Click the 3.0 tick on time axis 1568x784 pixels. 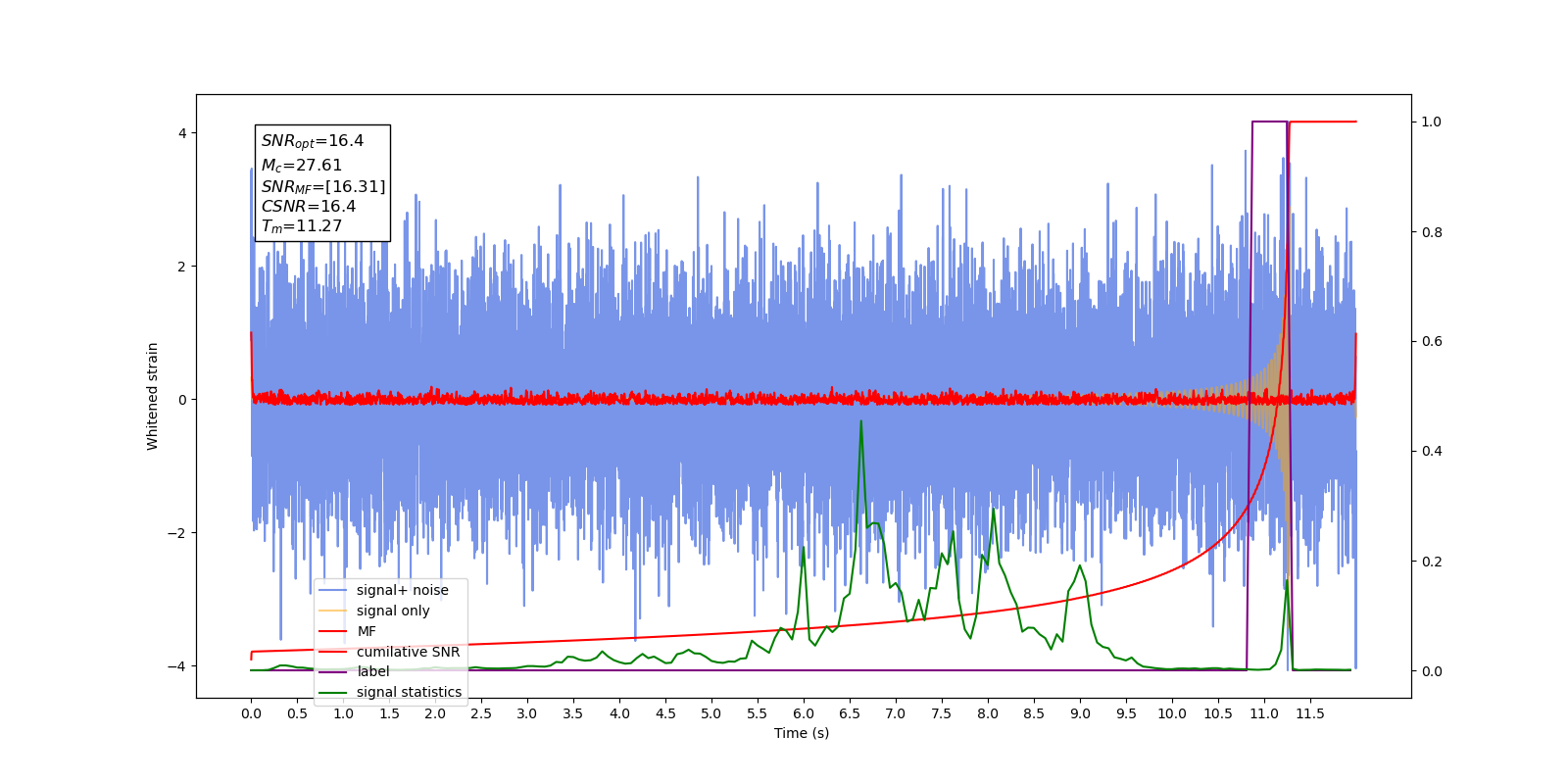(527, 713)
